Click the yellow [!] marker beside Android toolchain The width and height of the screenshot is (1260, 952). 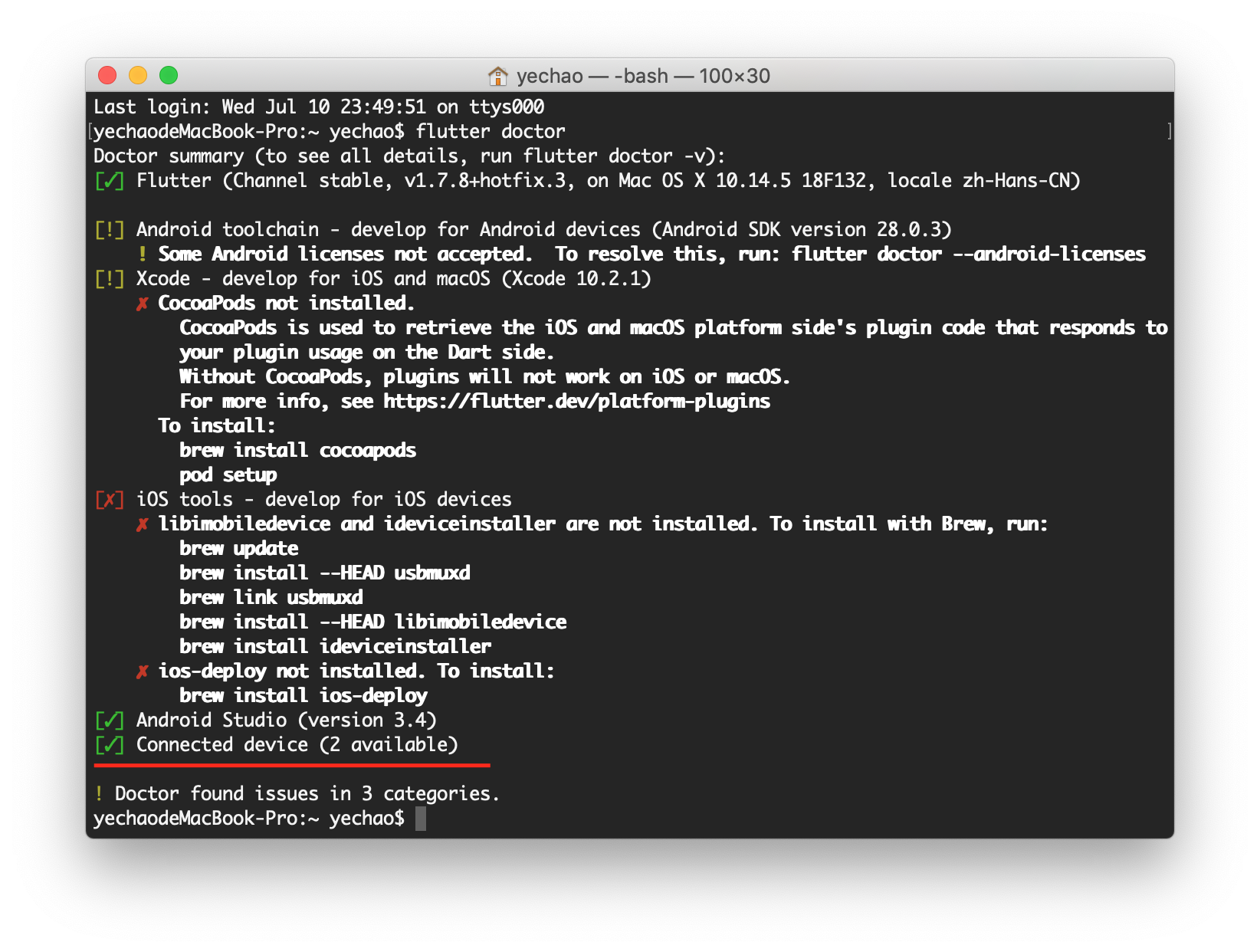(109, 230)
